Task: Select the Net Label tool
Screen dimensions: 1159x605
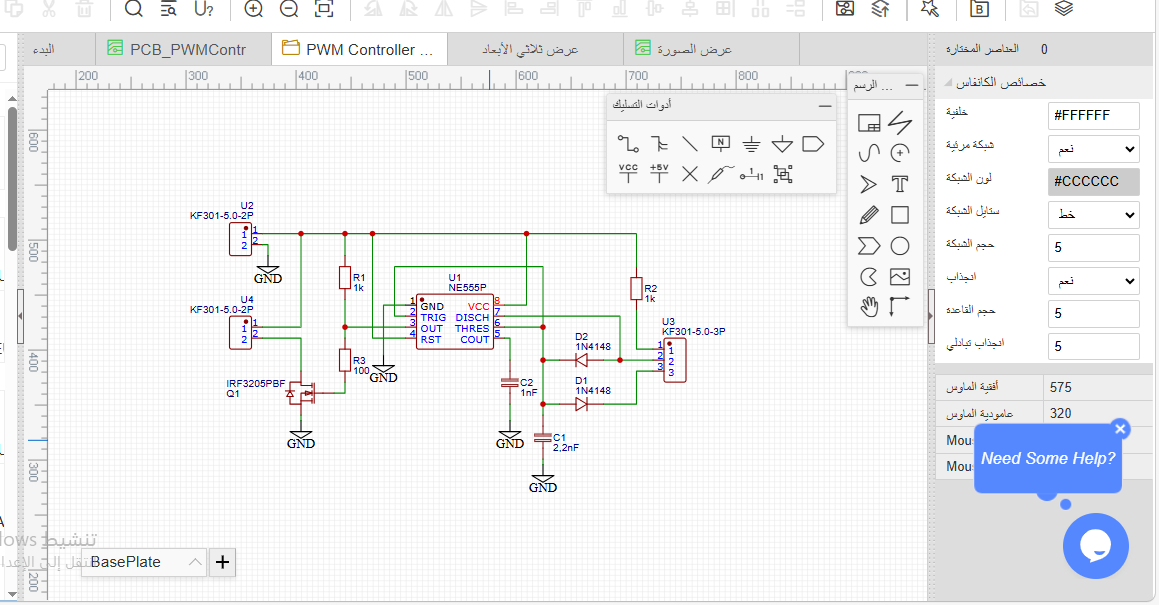Action: (720, 143)
